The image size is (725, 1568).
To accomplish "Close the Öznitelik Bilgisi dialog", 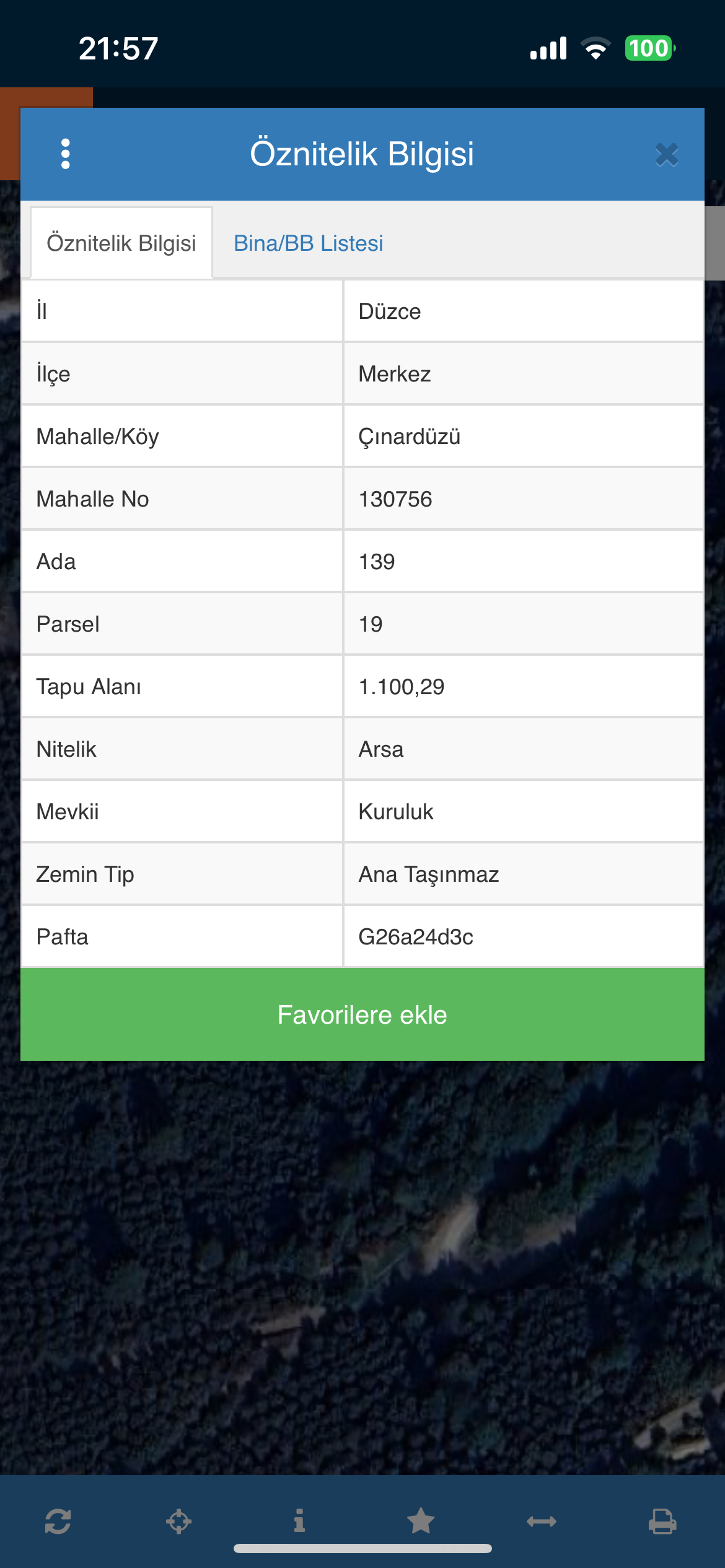I will 667,154.
